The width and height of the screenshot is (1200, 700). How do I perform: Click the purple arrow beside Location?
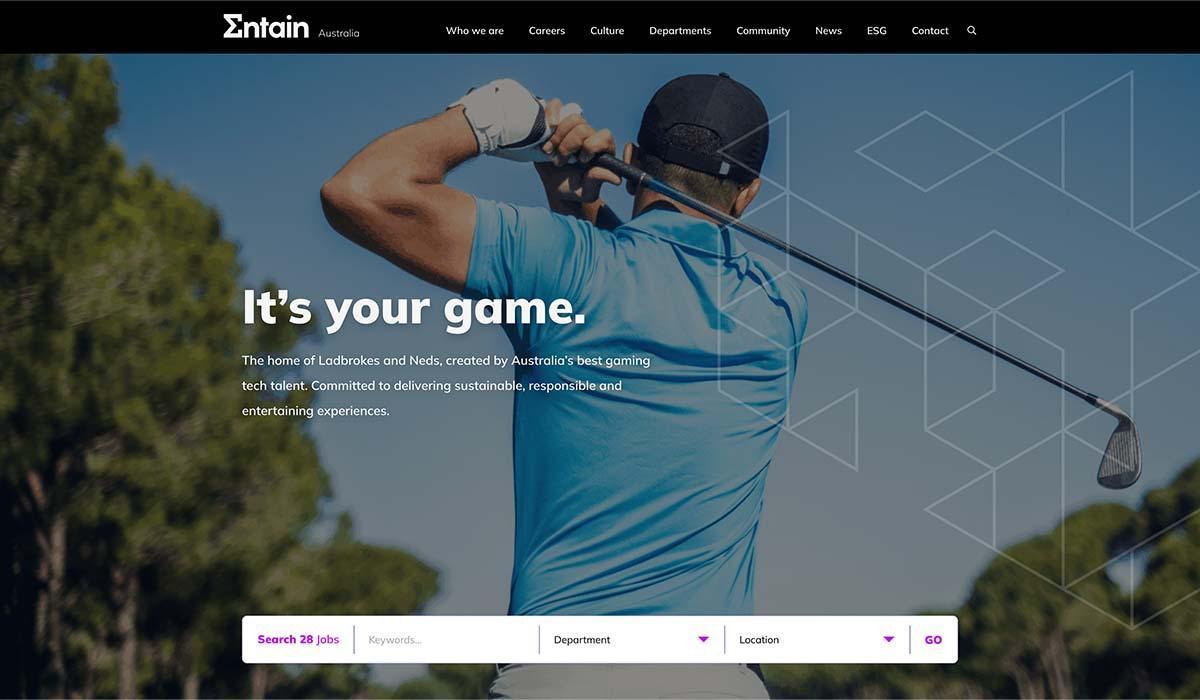[888, 640]
